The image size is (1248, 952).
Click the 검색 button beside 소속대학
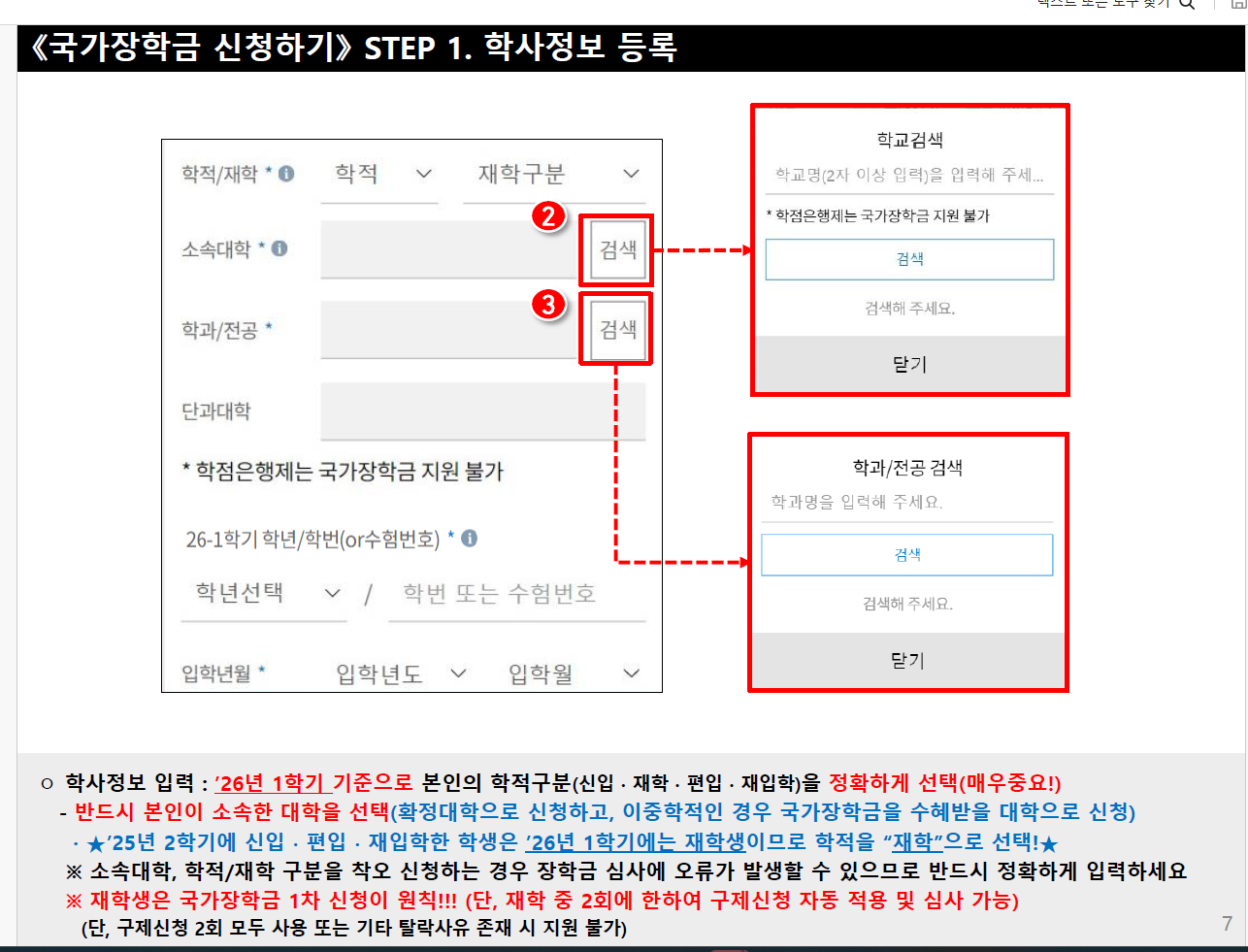tap(616, 249)
